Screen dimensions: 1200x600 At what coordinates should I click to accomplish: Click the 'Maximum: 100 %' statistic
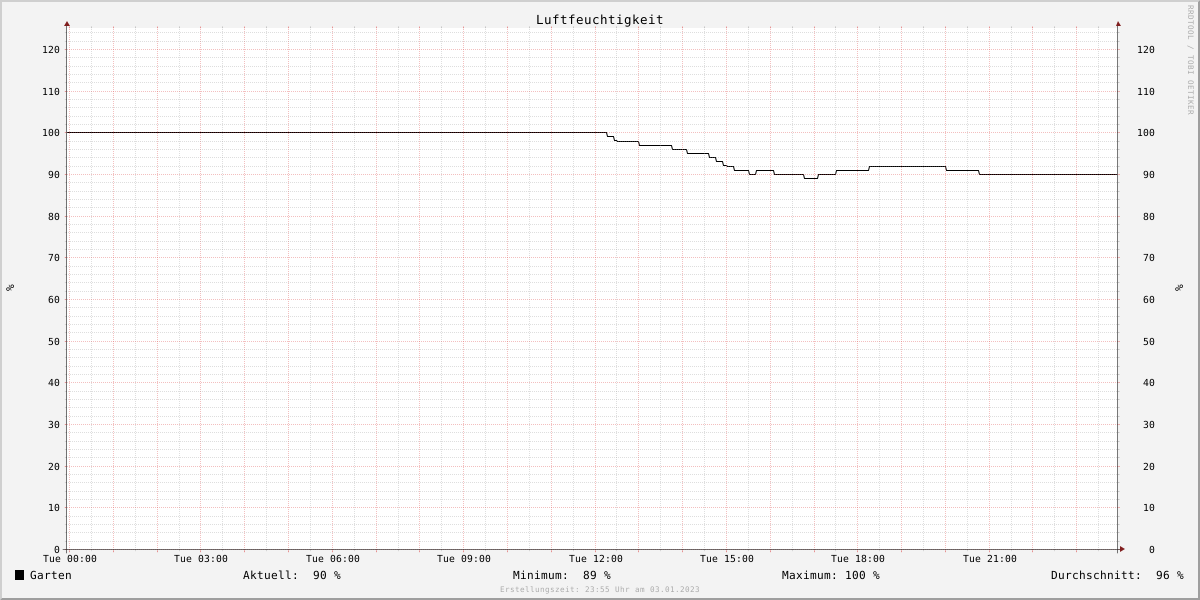[x=831, y=575]
